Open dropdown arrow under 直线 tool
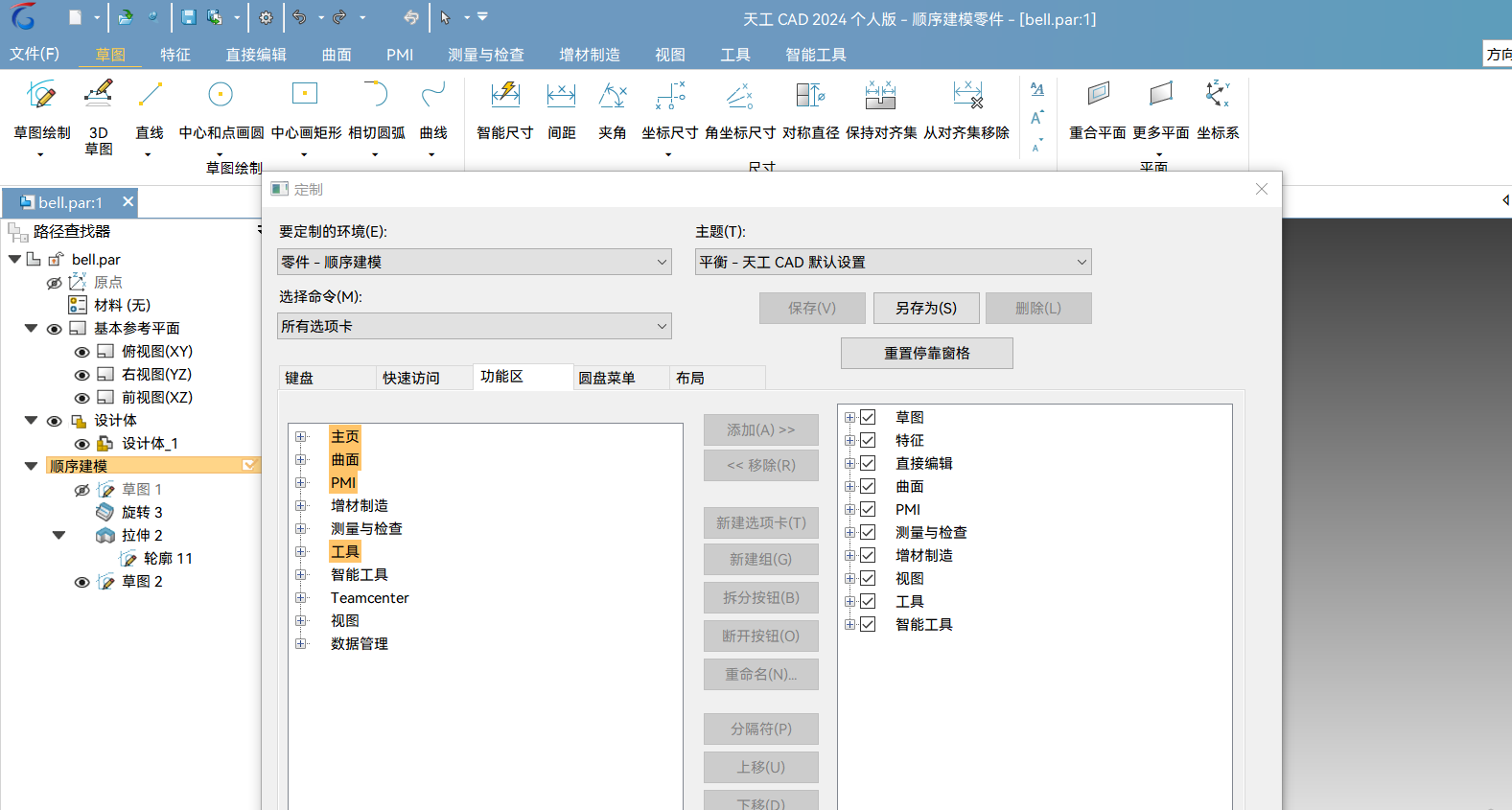This screenshot has width=1512, height=810. click(148, 154)
